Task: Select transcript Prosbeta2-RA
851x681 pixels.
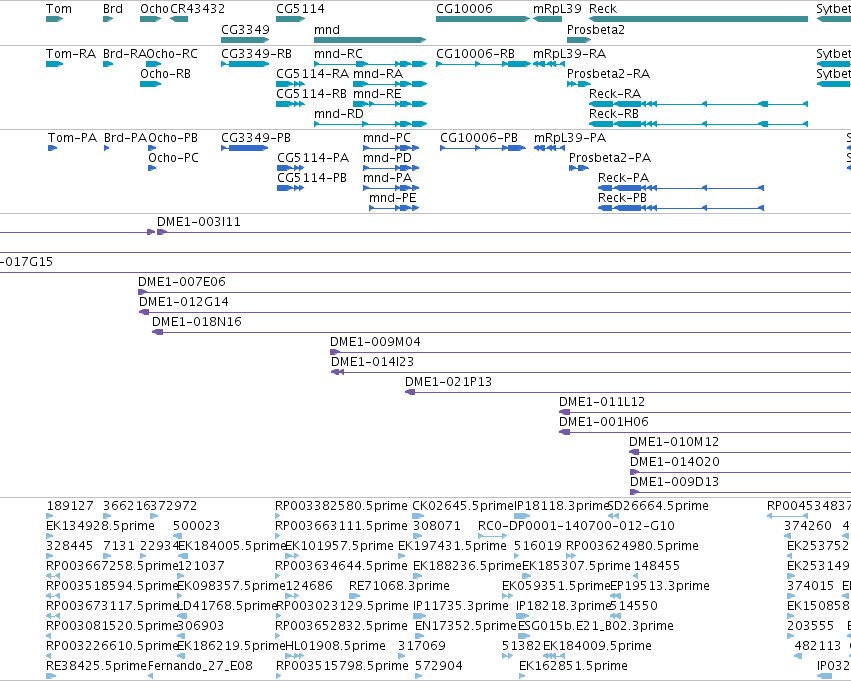Action: [x=579, y=84]
